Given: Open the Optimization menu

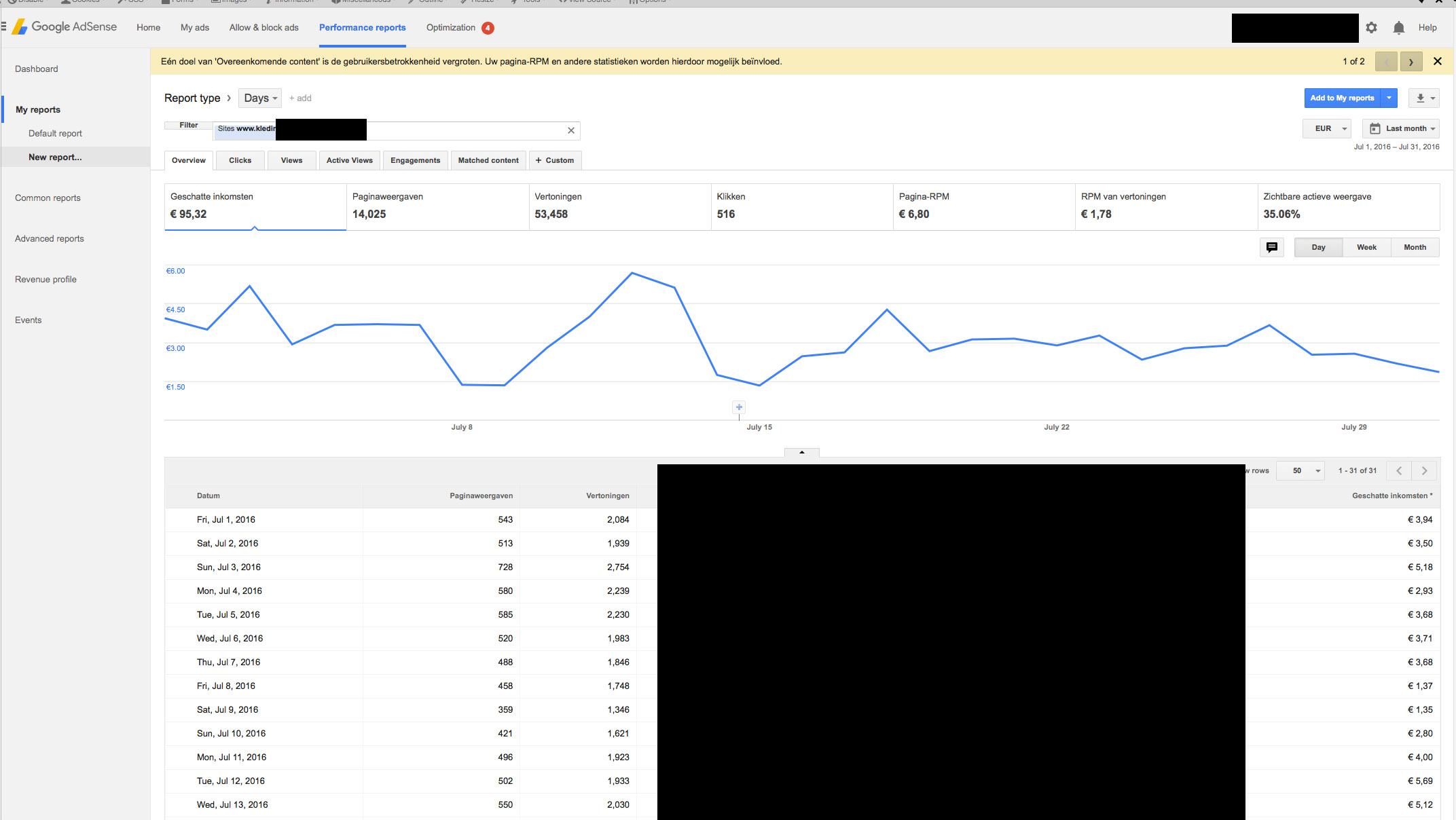Looking at the screenshot, I should point(450,28).
